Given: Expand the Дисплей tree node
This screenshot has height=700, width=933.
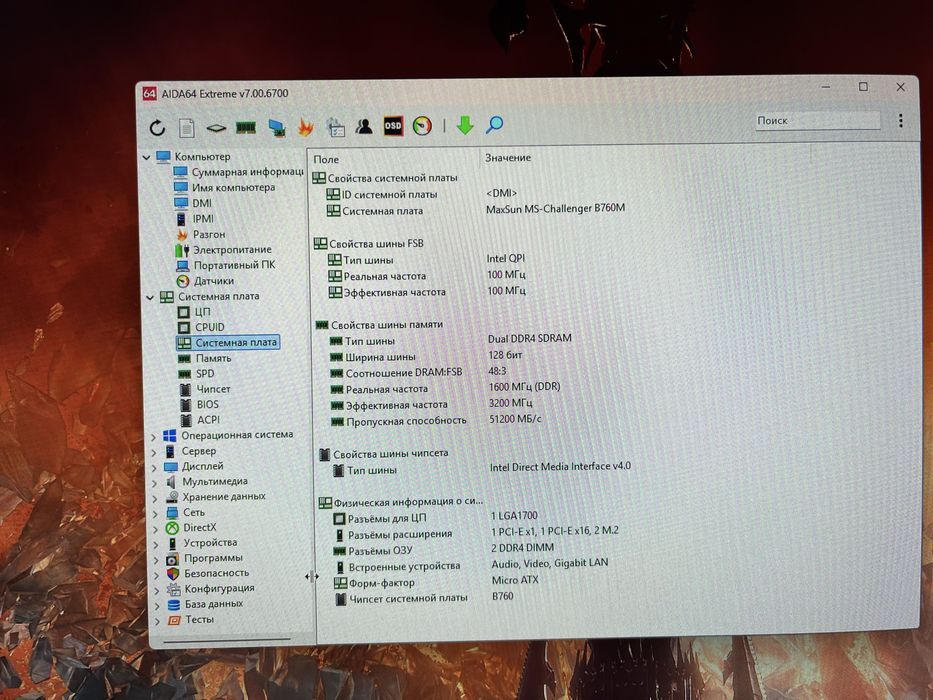Looking at the screenshot, I should 155,468.
